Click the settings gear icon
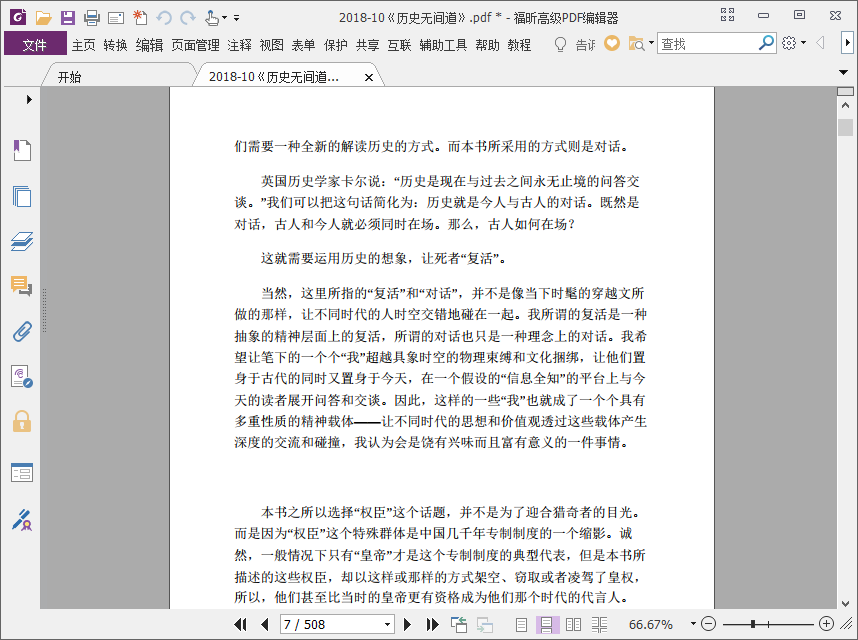This screenshot has width=858, height=640. pos(789,43)
